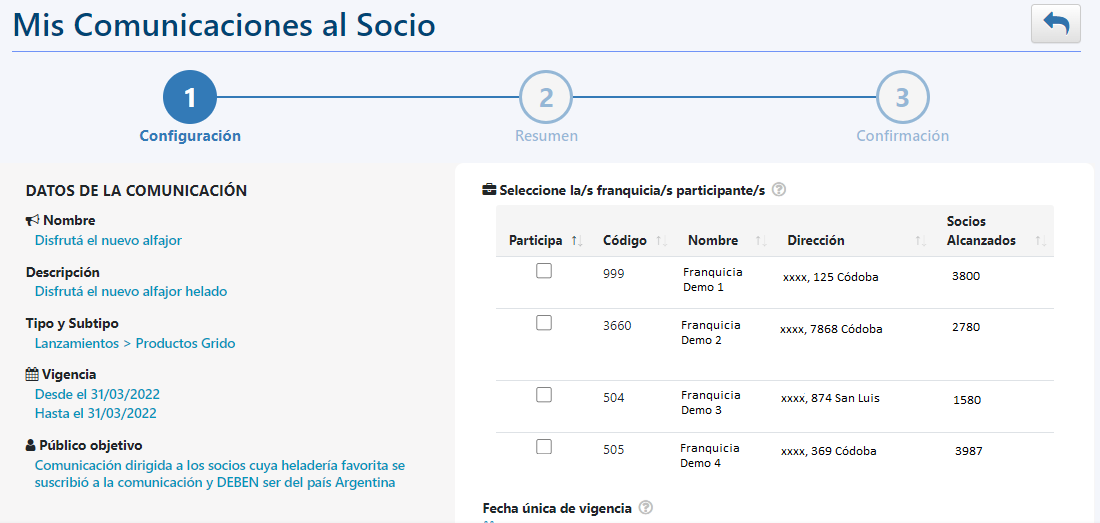The image size is (1100, 523).
Task: Check Participa box for Franquicia Demo 1
Action: (544, 271)
